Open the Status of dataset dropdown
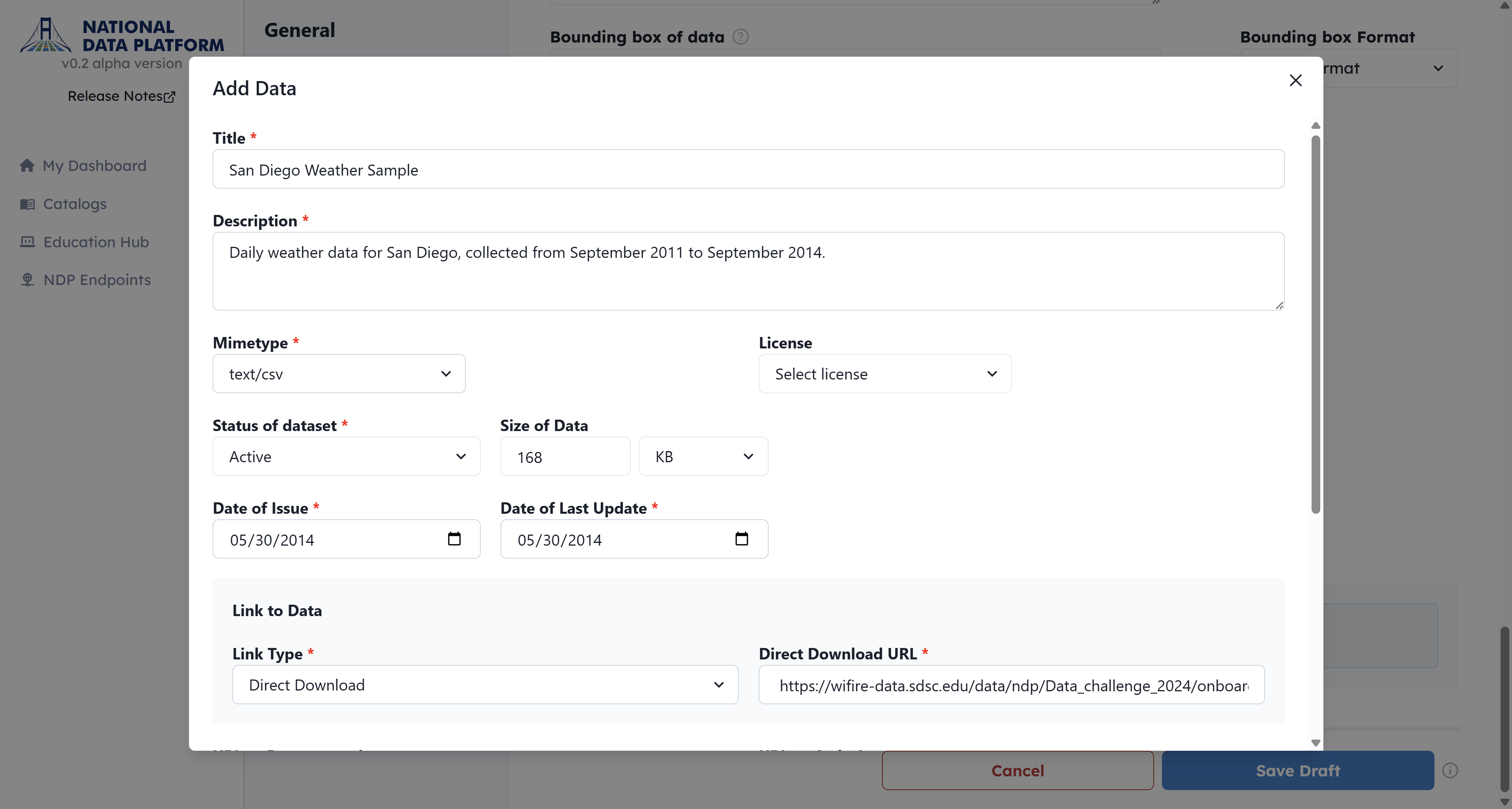The image size is (1512, 809). [346, 456]
